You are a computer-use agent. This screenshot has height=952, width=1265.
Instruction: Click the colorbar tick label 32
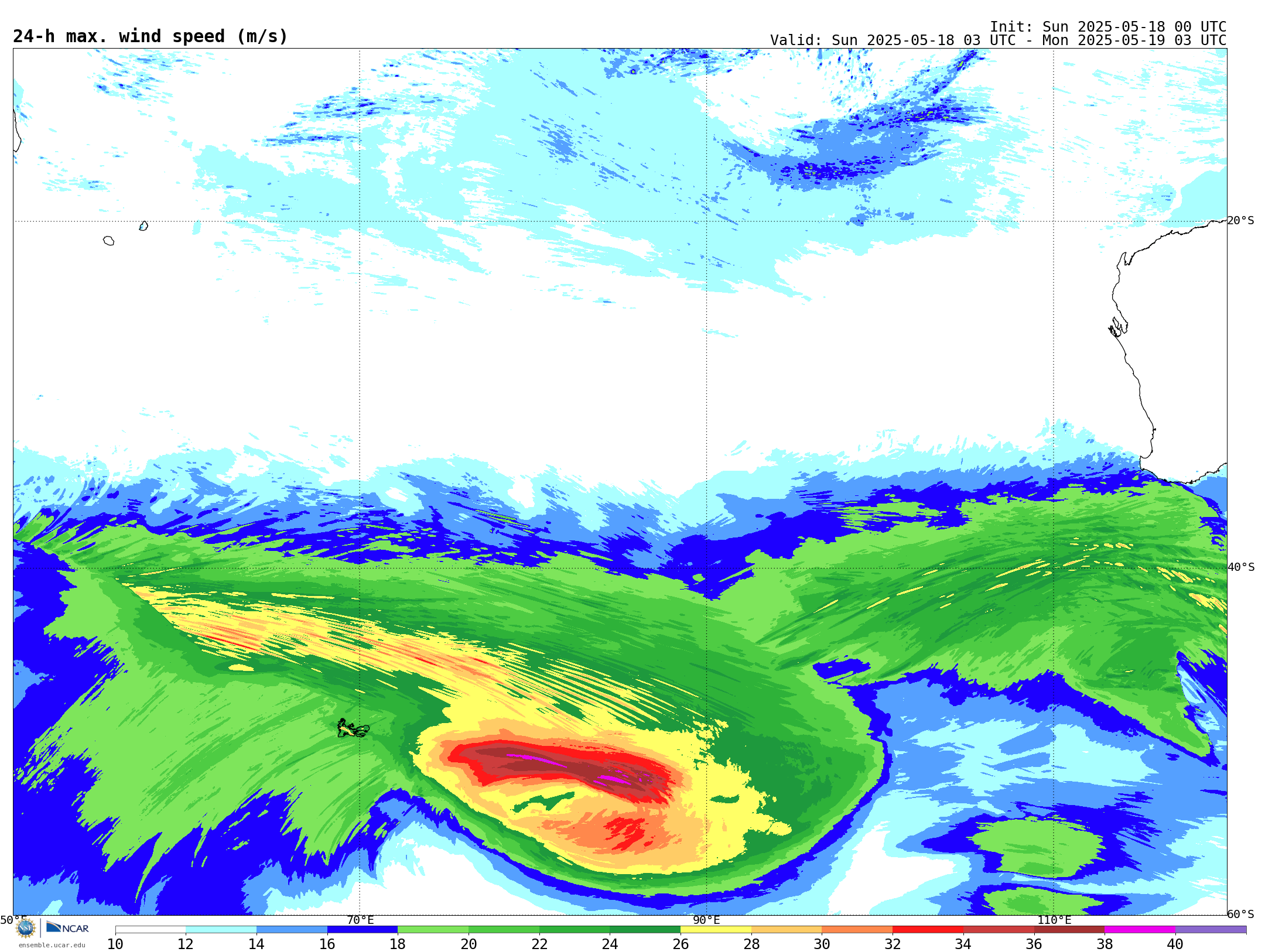tap(893, 944)
